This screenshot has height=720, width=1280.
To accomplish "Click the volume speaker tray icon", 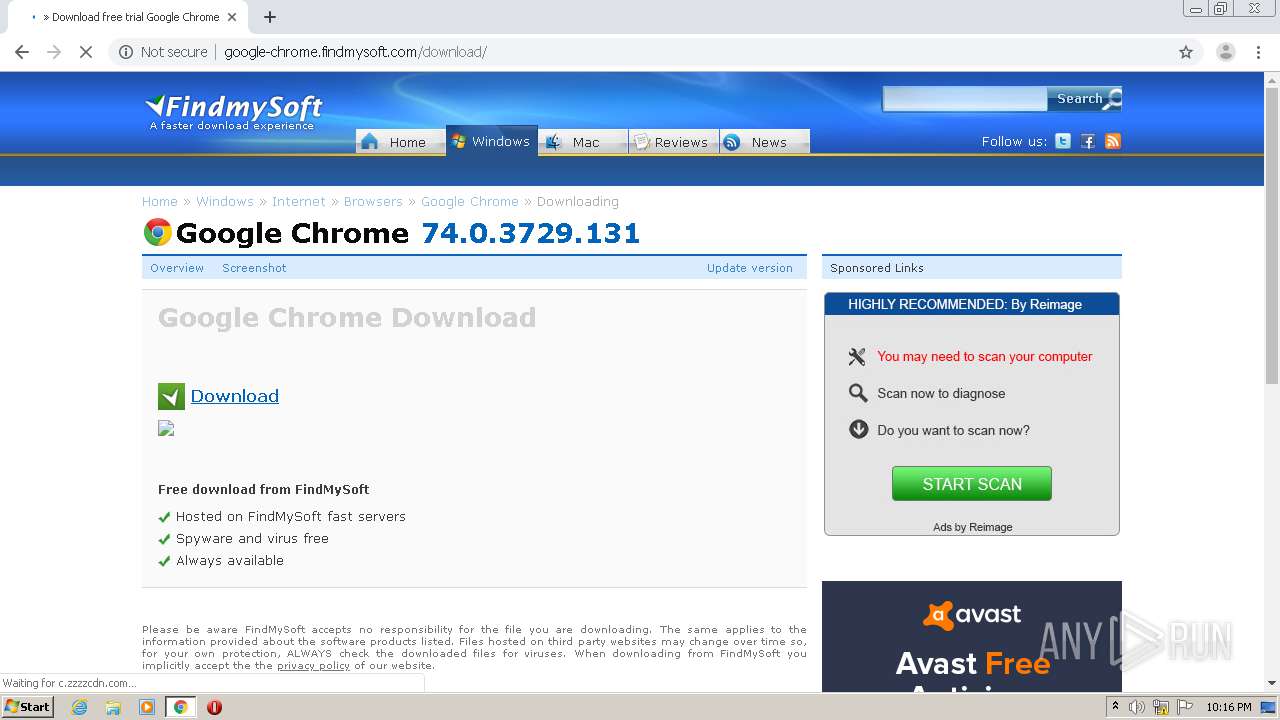I will [x=1136, y=707].
